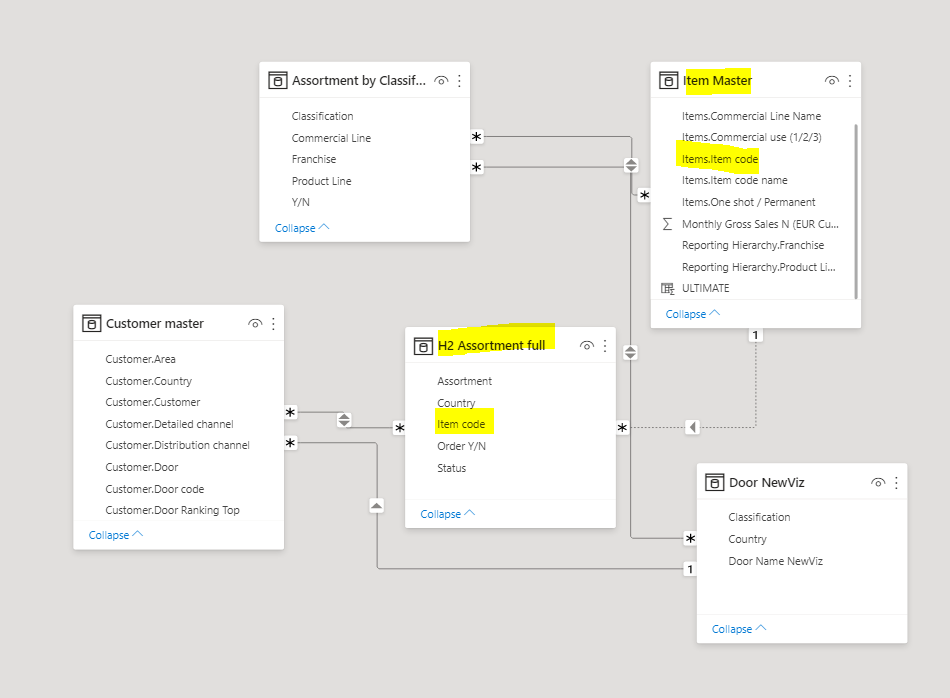
Task: Select Classification field in Door NewViz
Action: click(x=759, y=517)
